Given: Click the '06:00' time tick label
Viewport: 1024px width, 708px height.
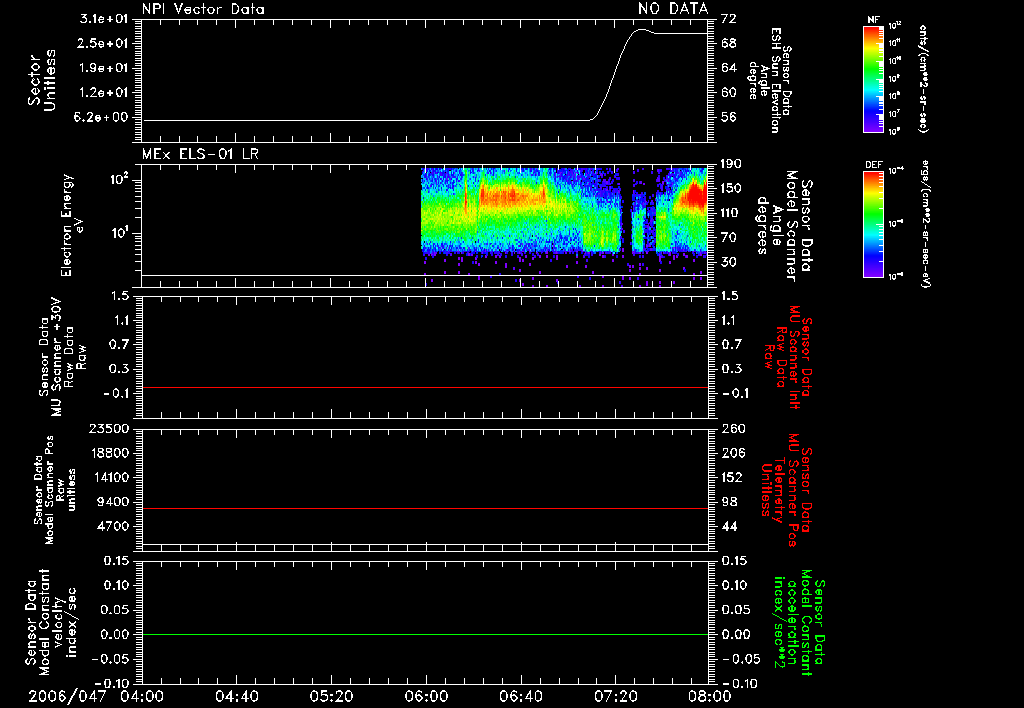Looking at the screenshot, I should click(x=426, y=696).
